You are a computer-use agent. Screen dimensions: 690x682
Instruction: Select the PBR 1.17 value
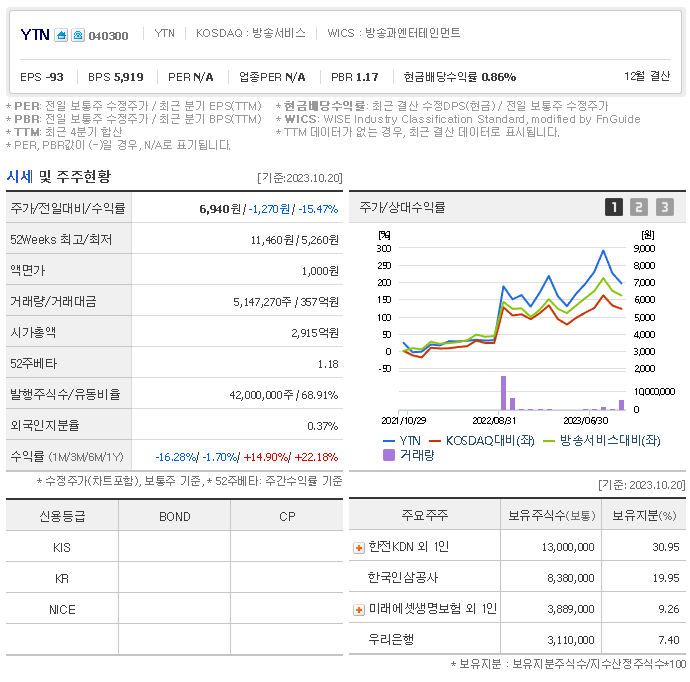click(x=355, y=77)
